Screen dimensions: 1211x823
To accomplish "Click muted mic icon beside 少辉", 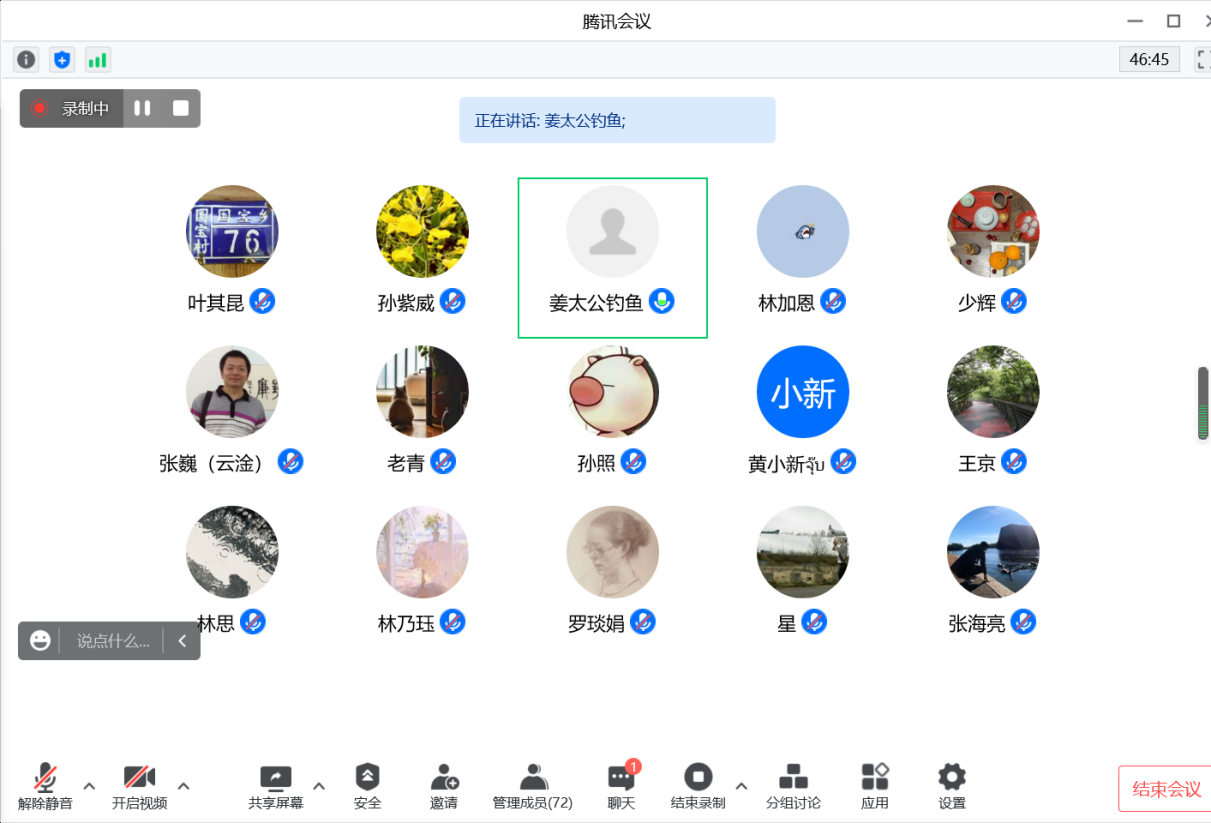I will click(1014, 300).
